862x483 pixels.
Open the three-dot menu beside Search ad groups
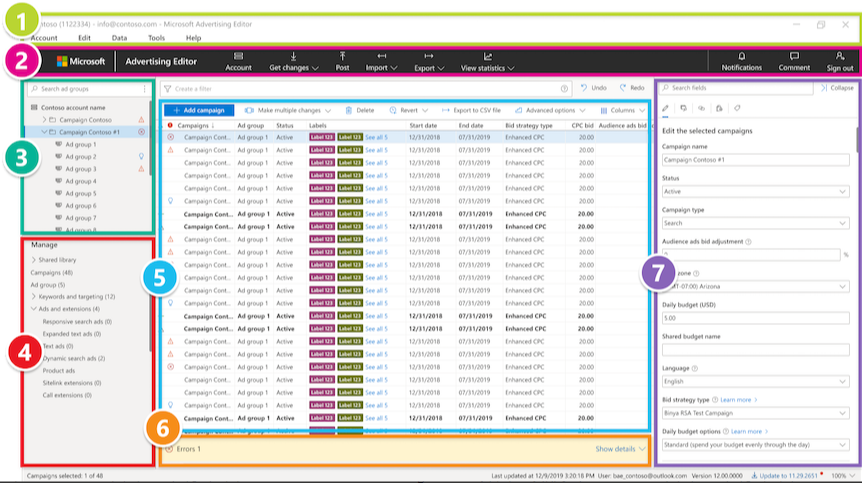145,88
